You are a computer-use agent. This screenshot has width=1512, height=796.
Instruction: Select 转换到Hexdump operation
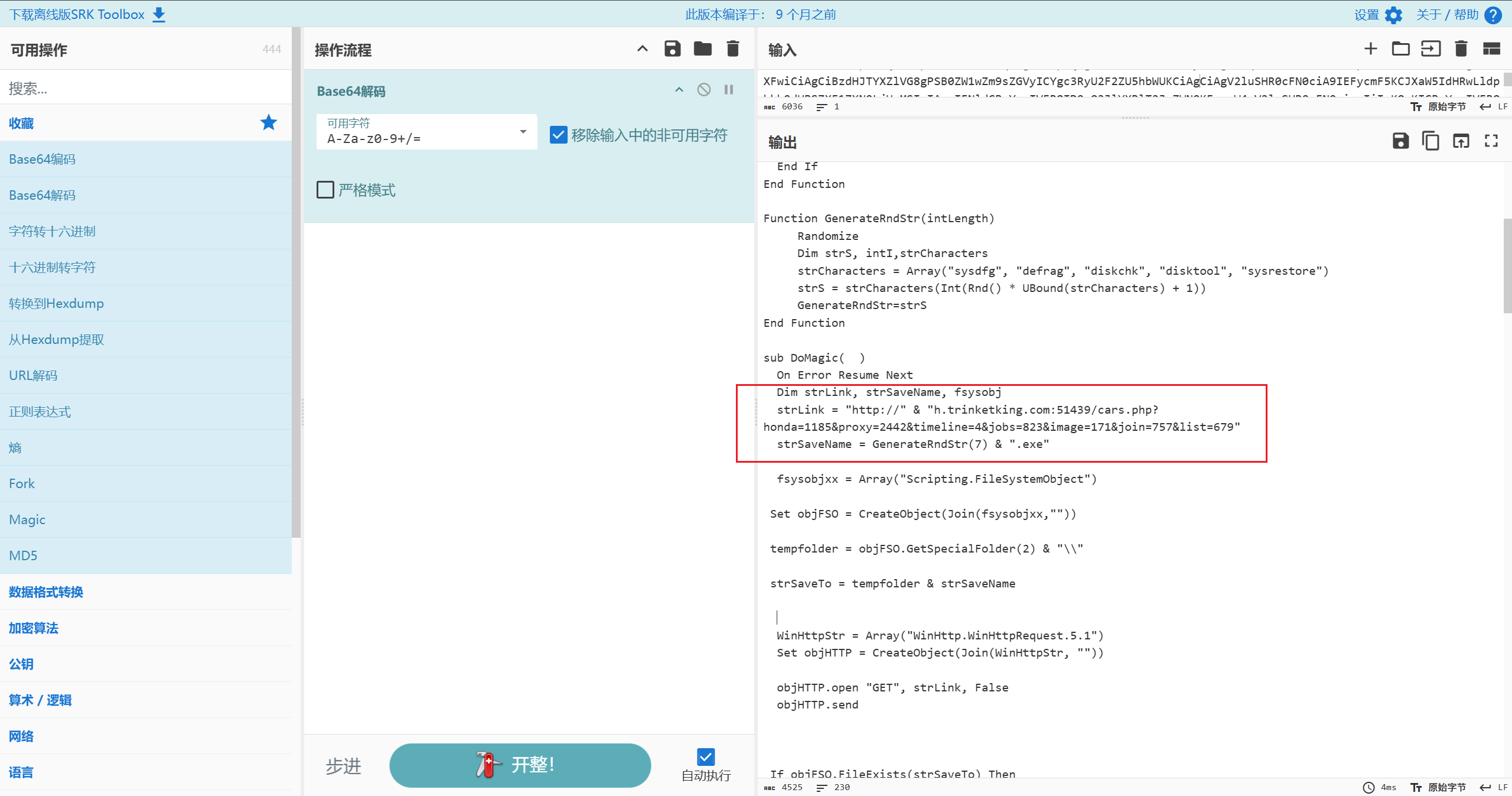(146, 304)
